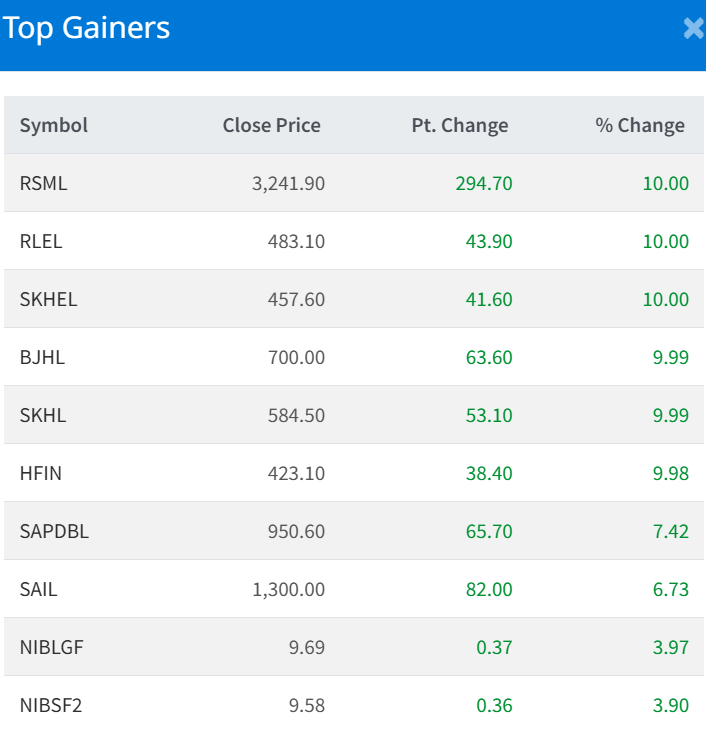
Task: Click the BJHL stock symbol
Action: [x=42, y=357]
